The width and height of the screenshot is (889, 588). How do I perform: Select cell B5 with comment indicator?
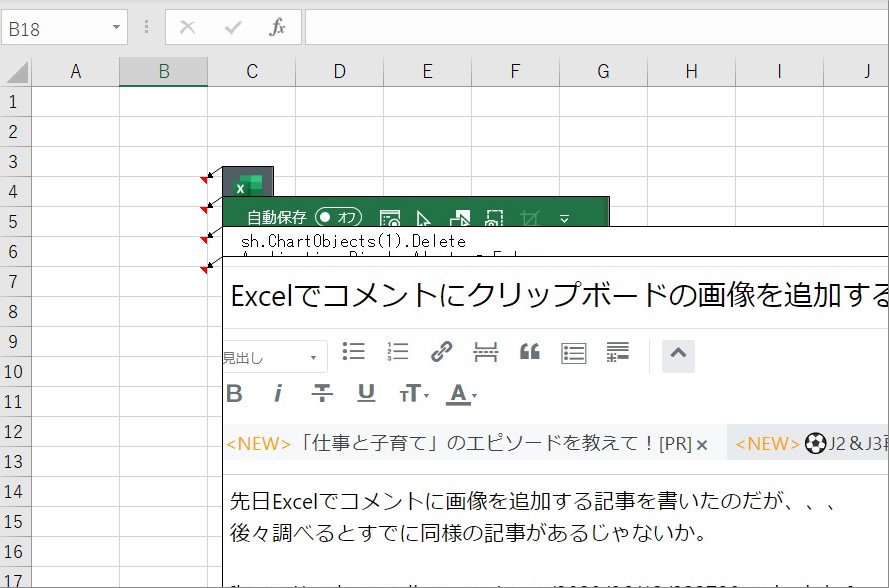[163, 222]
